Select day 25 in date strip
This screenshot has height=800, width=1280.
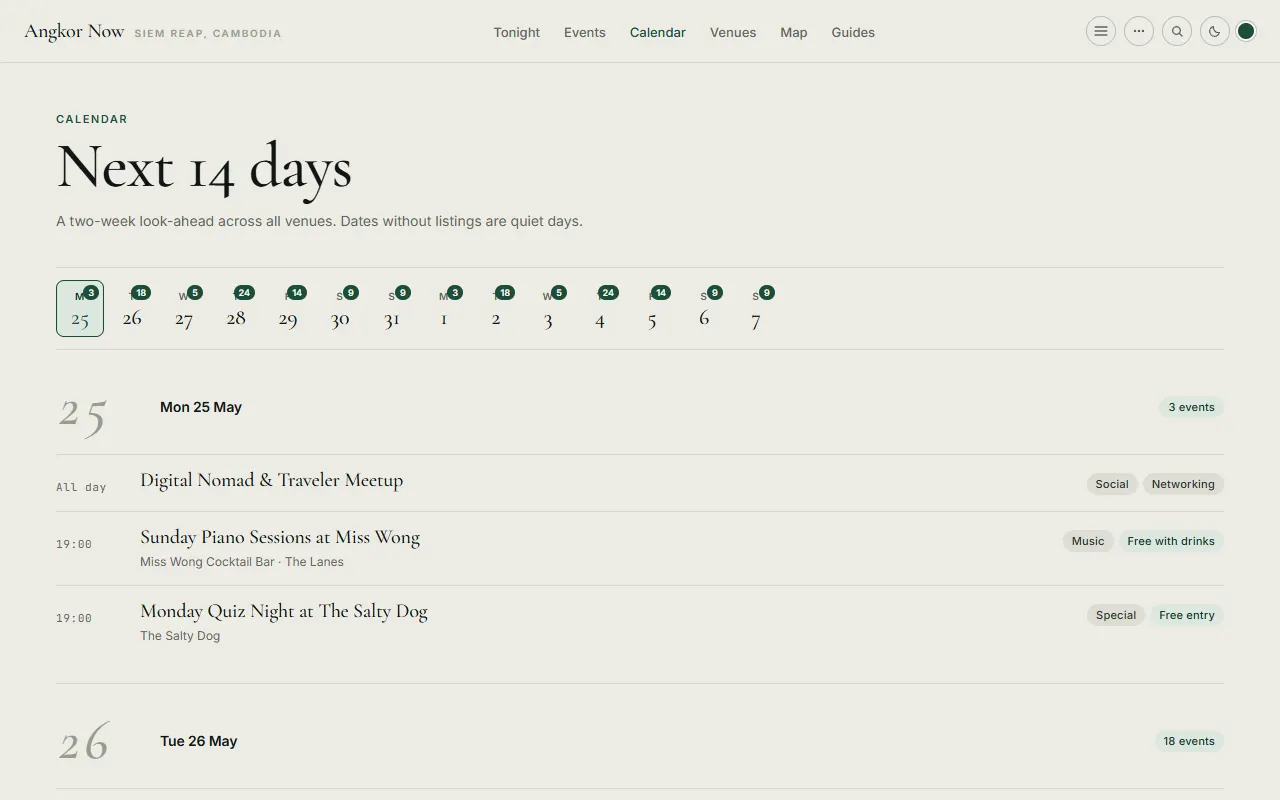(80, 308)
